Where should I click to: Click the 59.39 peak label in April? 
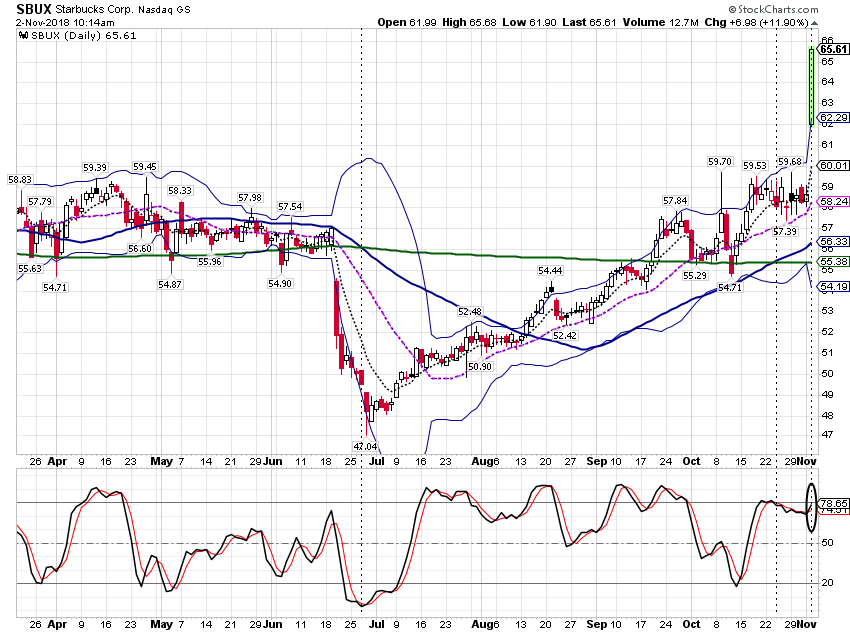click(95, 167)
